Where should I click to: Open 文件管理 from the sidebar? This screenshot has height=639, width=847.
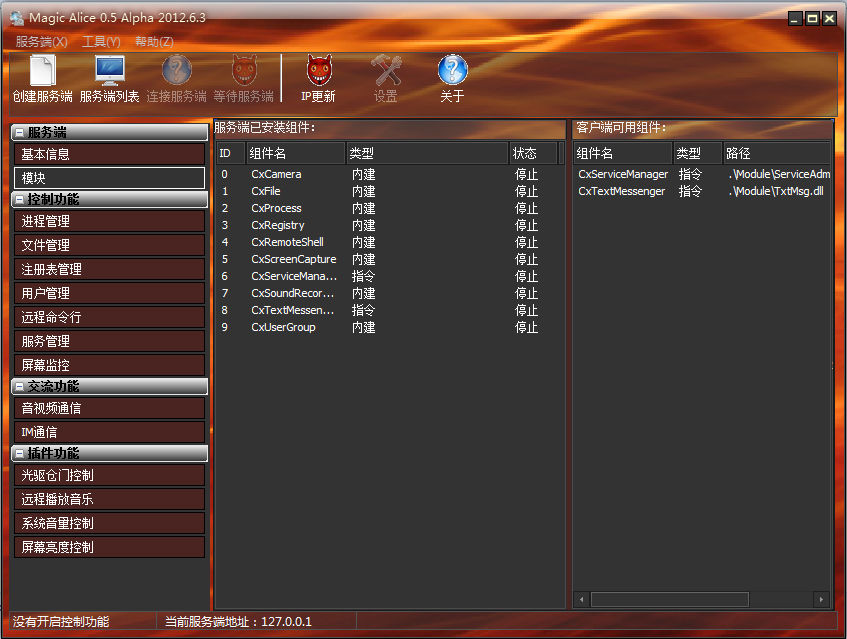pyautogui.click(x=110, y=245)
